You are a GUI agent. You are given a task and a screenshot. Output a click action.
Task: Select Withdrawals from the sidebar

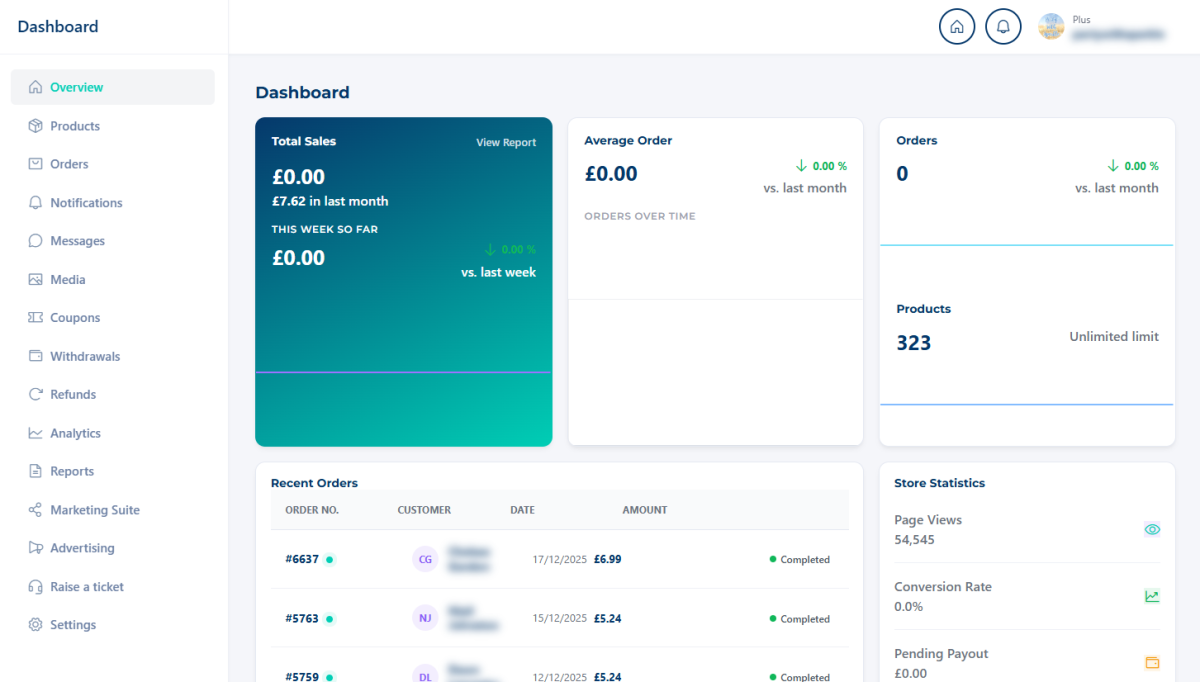pos(85,356)
